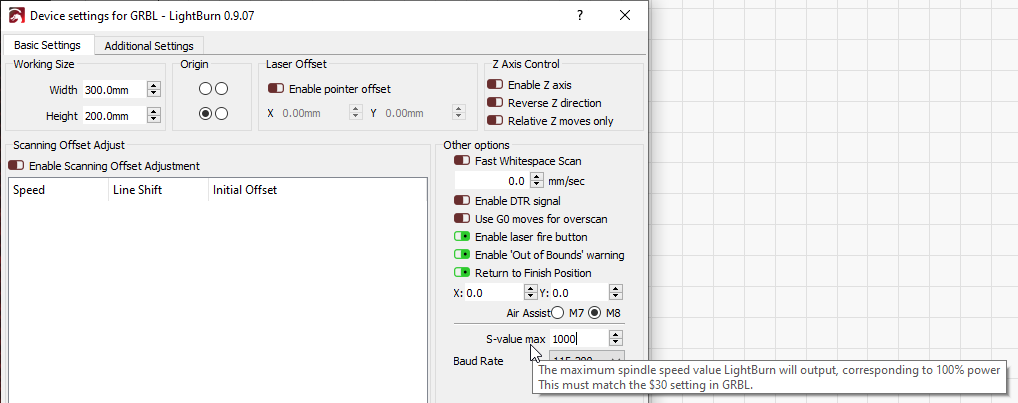This screenshot has height=403, width=1018.
Task: Toggle Enable pointer offset switch
Action: 276,88
